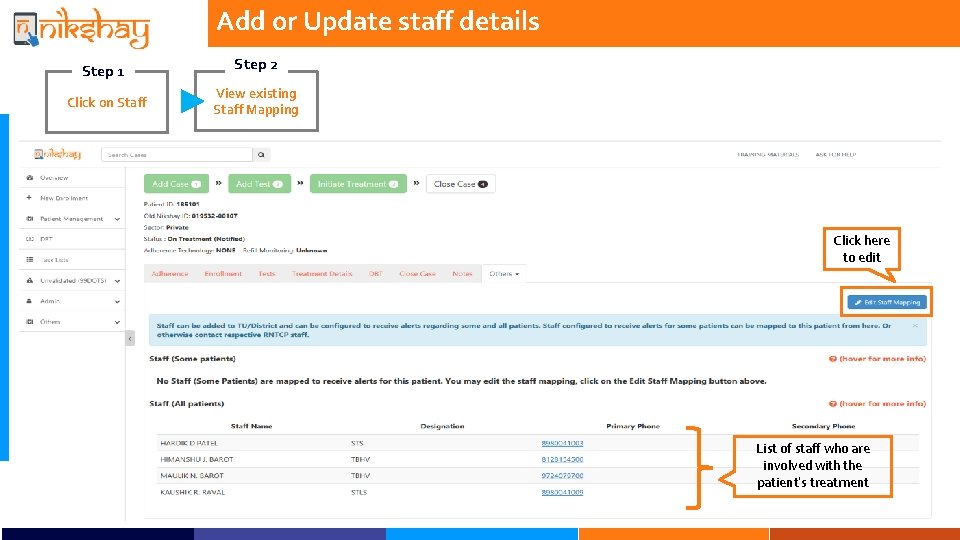Image resolution: width=960 pixels, height=540 pixels.
Task: Click the DBT sidebar icon
Action: 29,239
